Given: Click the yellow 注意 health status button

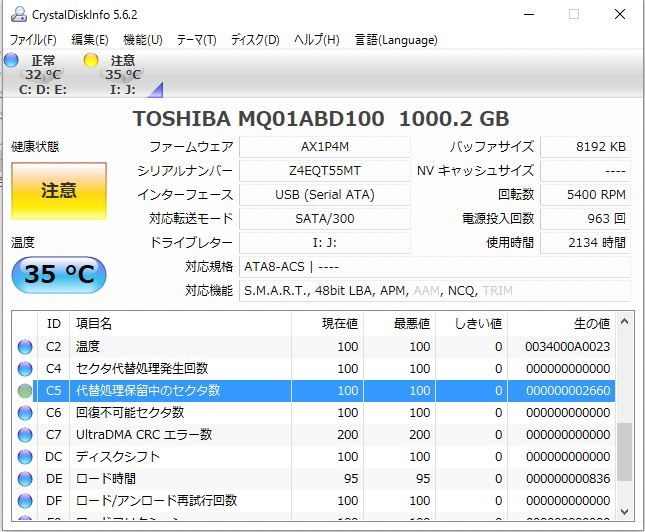Looking at the screenshot, I should click(59, 191).
